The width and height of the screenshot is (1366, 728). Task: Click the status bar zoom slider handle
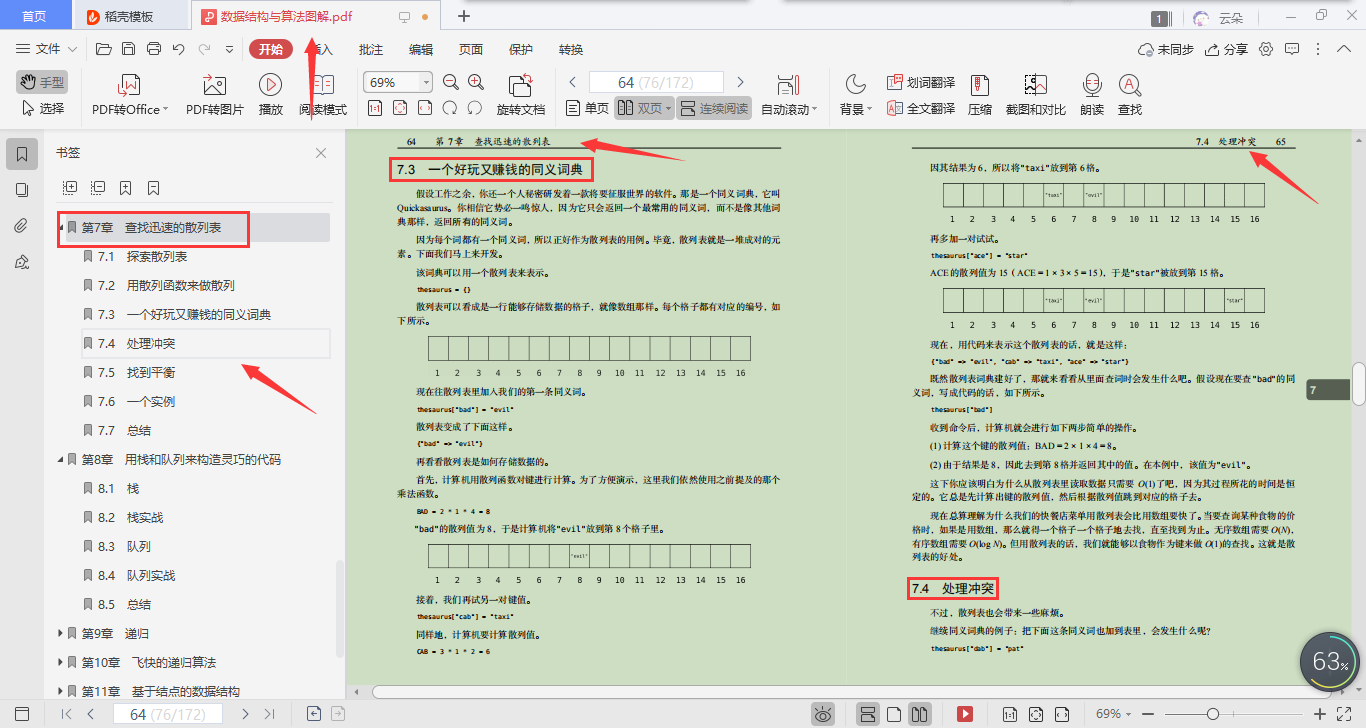[1213, 714]
